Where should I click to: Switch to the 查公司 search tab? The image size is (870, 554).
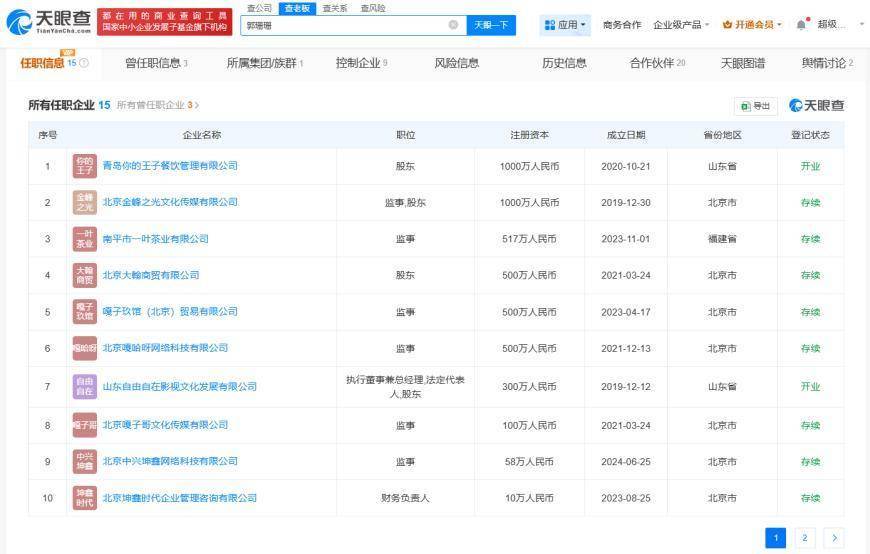coord(259,8)
